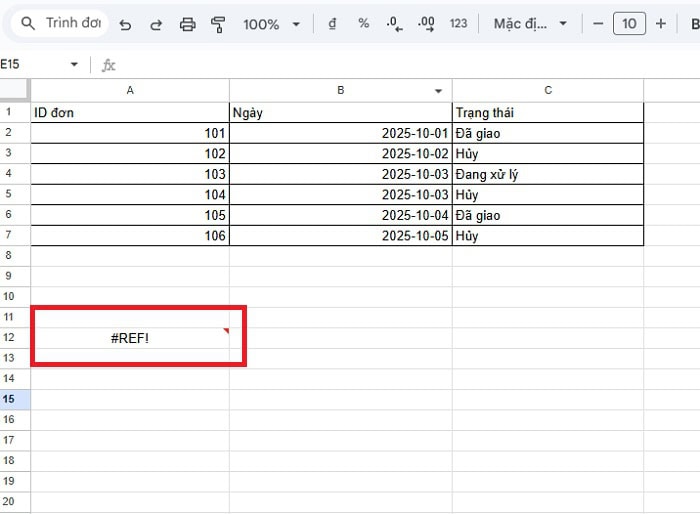Select cell 'Trạng thái'
Image resolution: width=700 pixels, height=514 pixels.
[548, 113]
